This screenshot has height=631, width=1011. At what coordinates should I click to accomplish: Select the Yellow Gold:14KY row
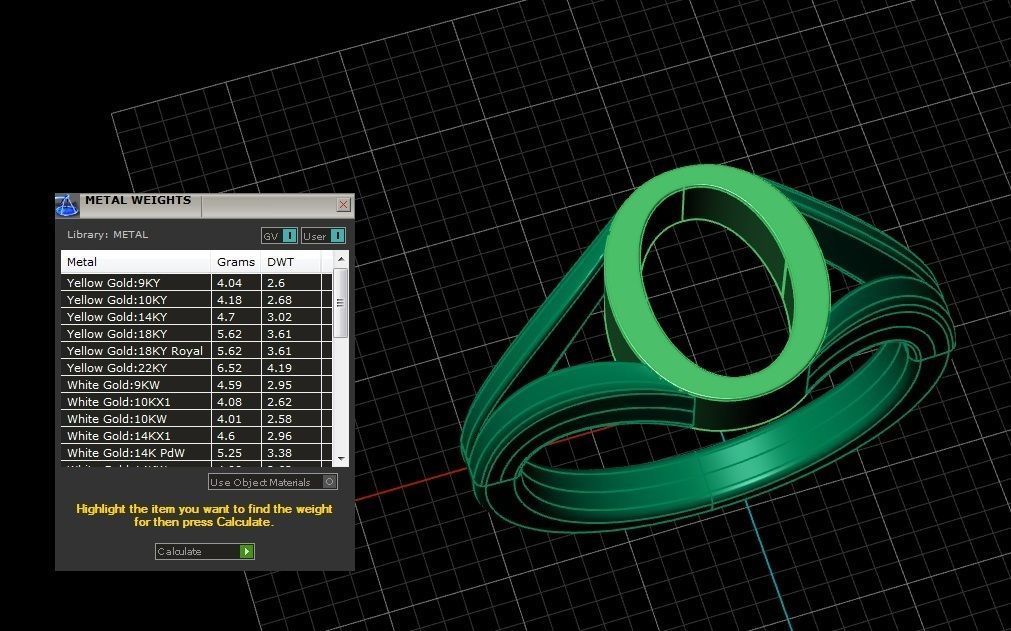(x=136, y=317)
